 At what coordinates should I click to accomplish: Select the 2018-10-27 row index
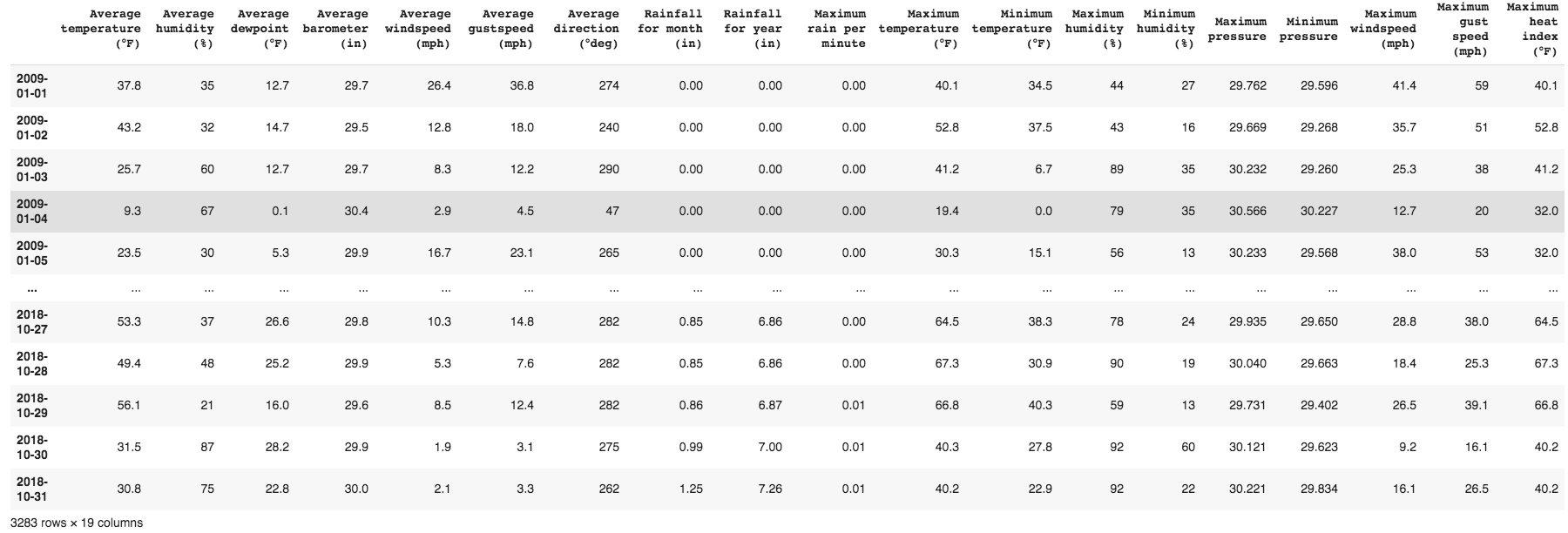[x=32, y=321]
